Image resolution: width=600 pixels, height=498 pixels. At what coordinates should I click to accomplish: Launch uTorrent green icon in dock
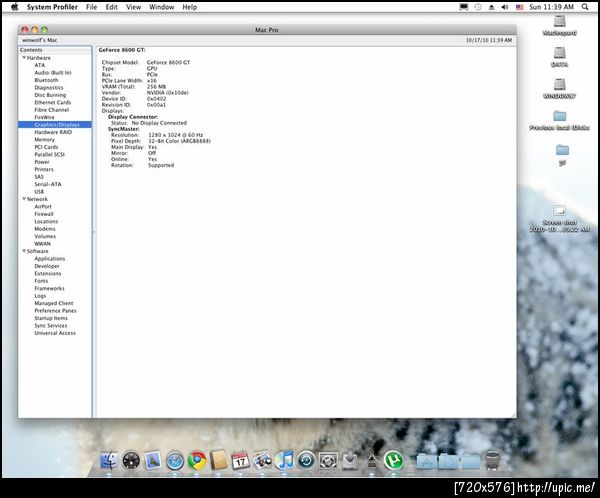click(394, 460)
